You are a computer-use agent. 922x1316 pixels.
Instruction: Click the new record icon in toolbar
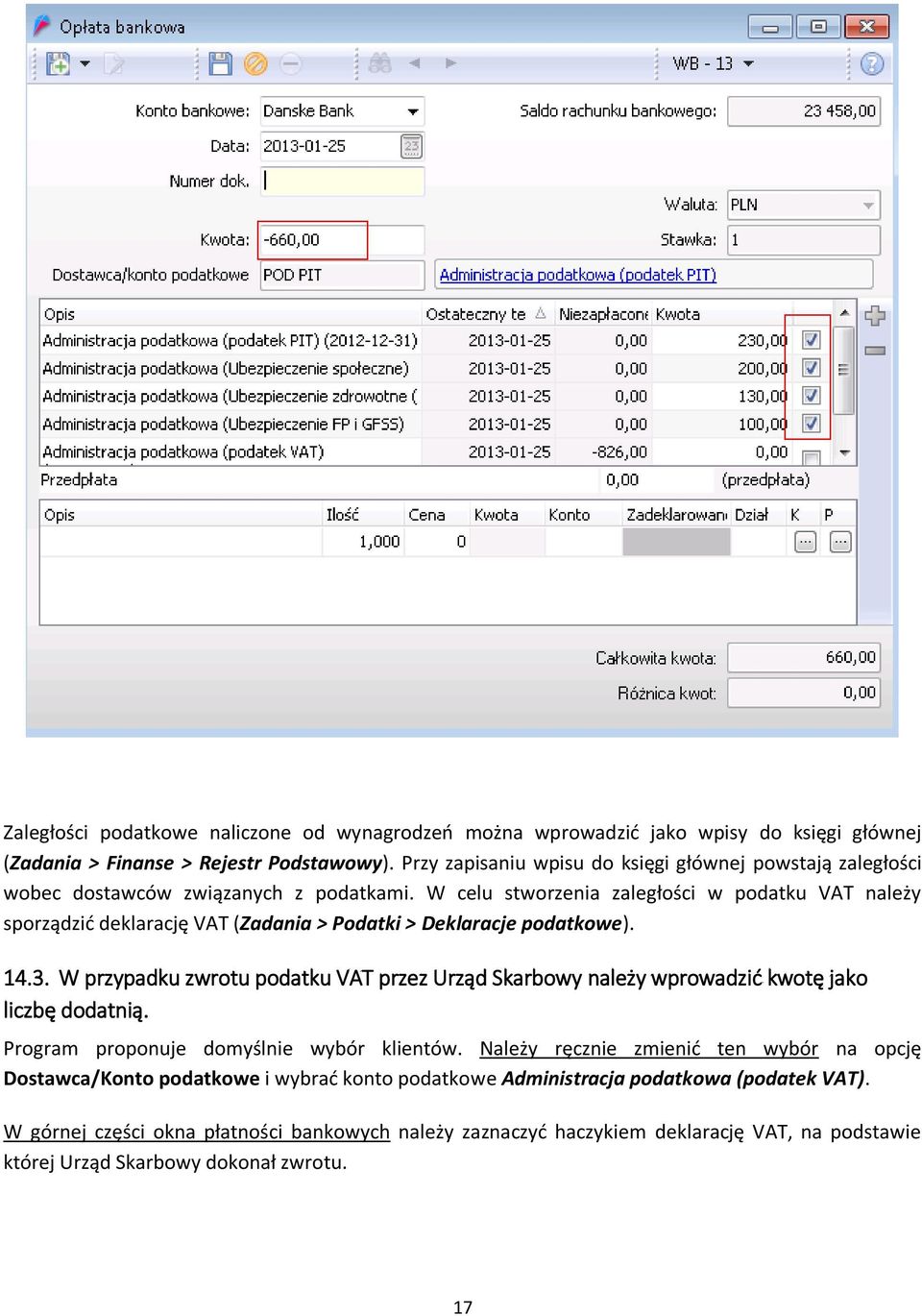59,64
